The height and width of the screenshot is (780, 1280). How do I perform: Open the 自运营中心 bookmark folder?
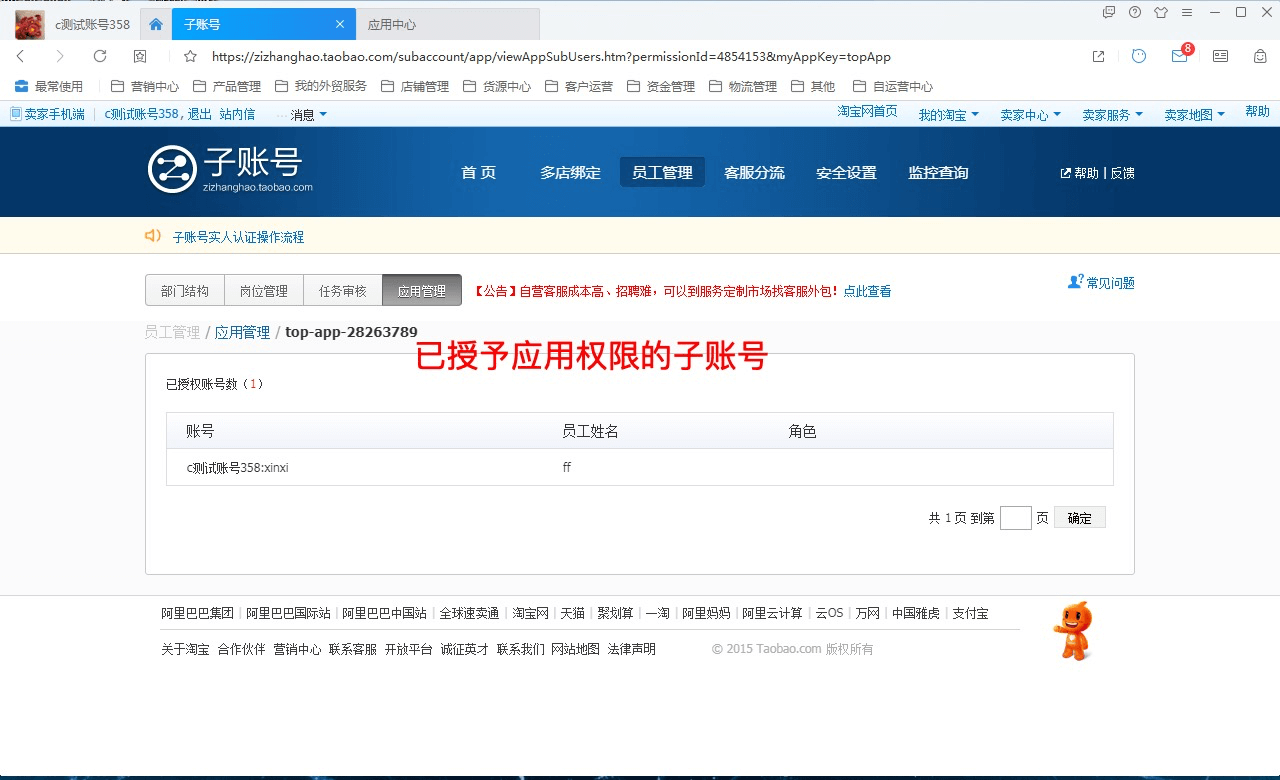[x=893, y=86]
